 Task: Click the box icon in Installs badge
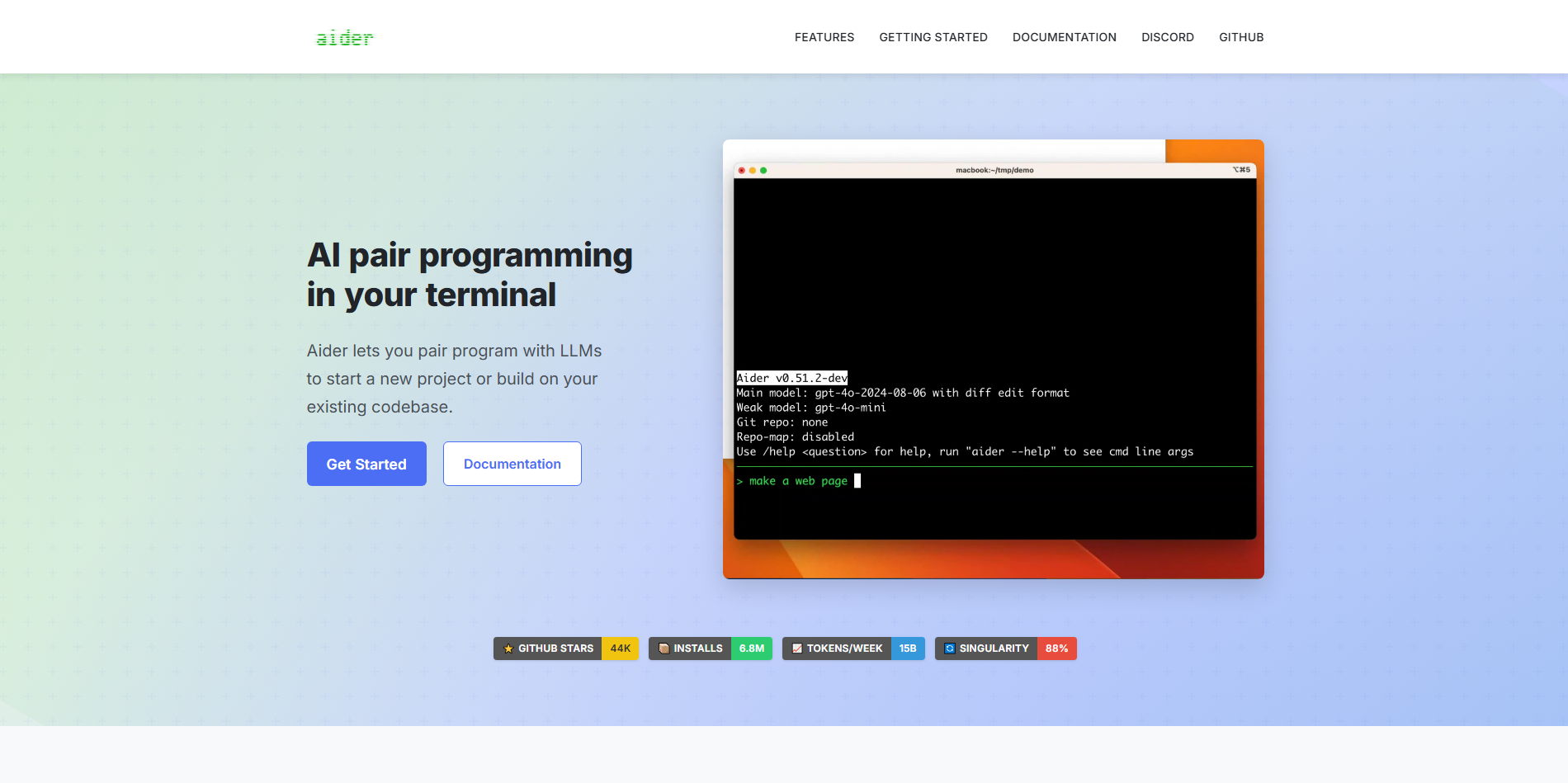pyautogui.click(x=664, y=649)
